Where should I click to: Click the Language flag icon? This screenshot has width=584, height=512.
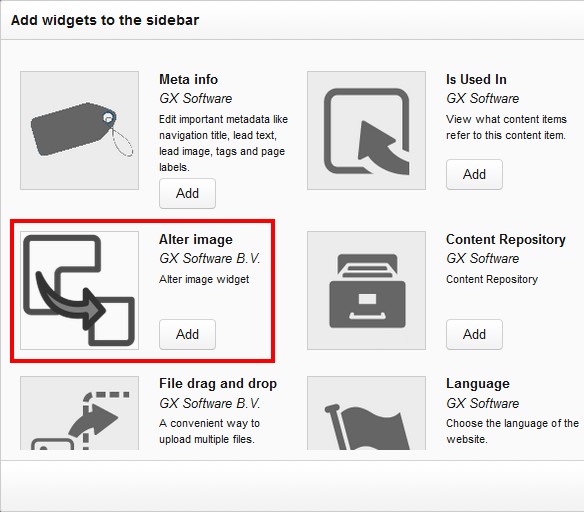(366, 413)
